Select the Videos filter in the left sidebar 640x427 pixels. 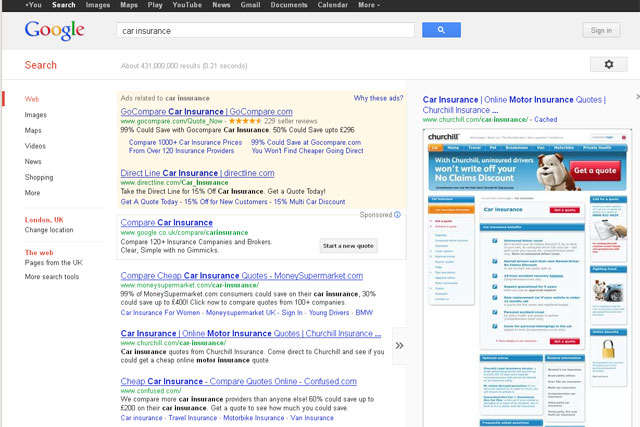click(x=35, y=146)
